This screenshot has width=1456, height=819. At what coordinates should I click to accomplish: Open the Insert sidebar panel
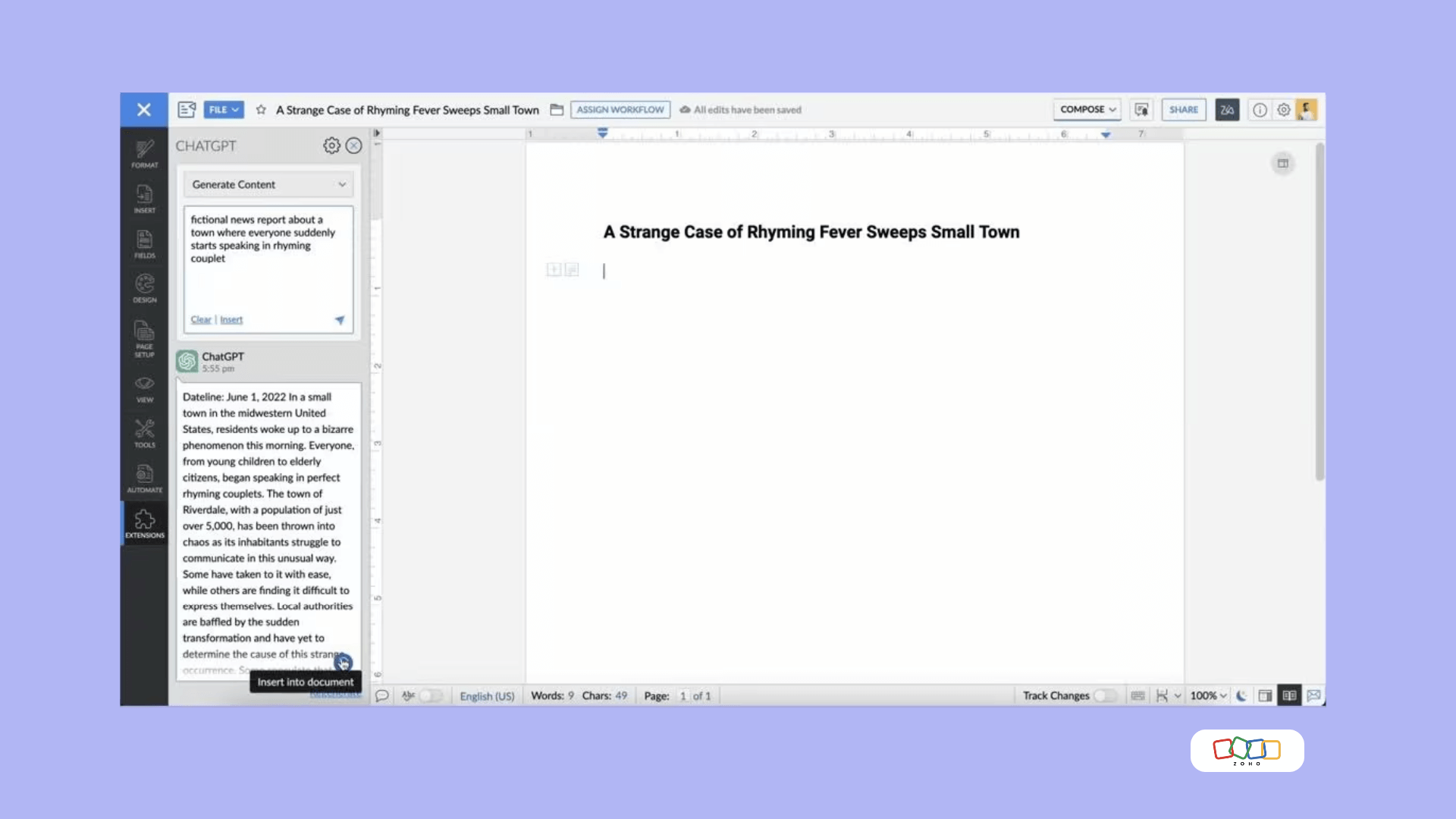pyautogui.click(x=144, y=199)
